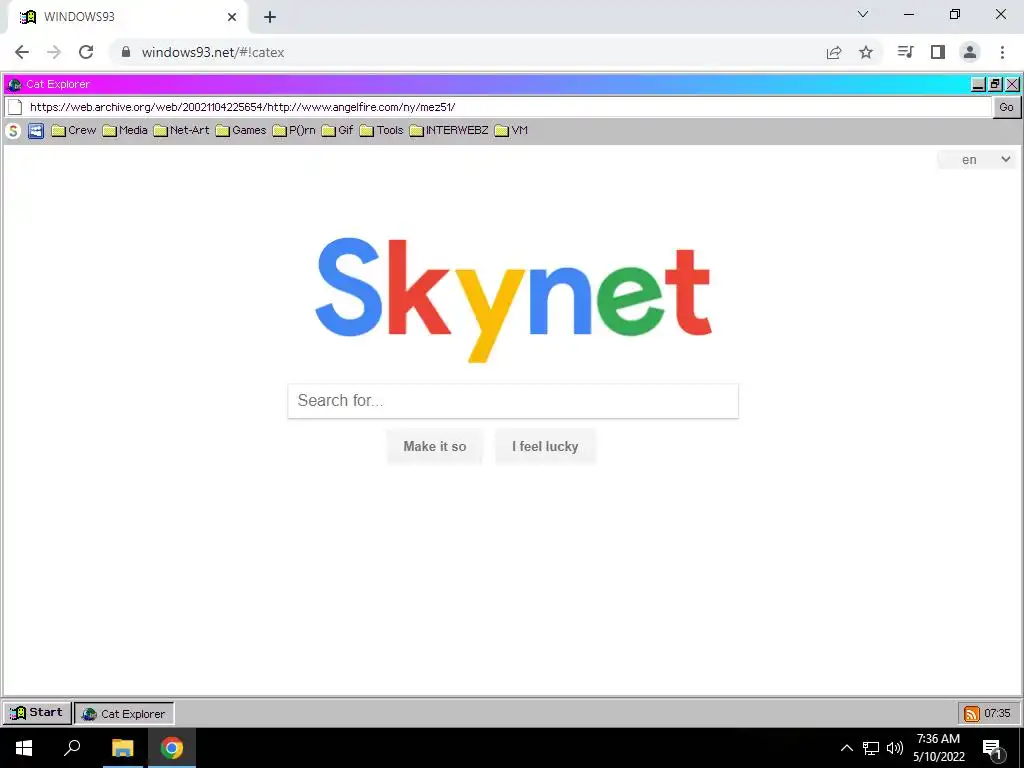Click the Windows93 clock showing 07:35
Image resolution: width=1024 pixels, height=768 pixels.
click(x=997, y=713)
